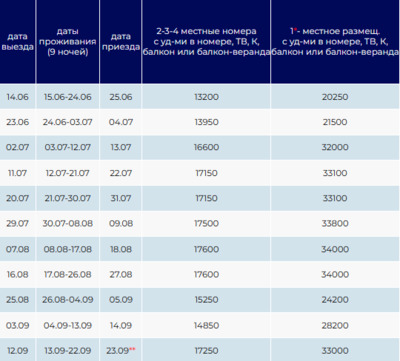This screenshot has height=361, width=400.
Task: Click the 'даты проживания (9 ночей)' header
Action: (68, 42)
